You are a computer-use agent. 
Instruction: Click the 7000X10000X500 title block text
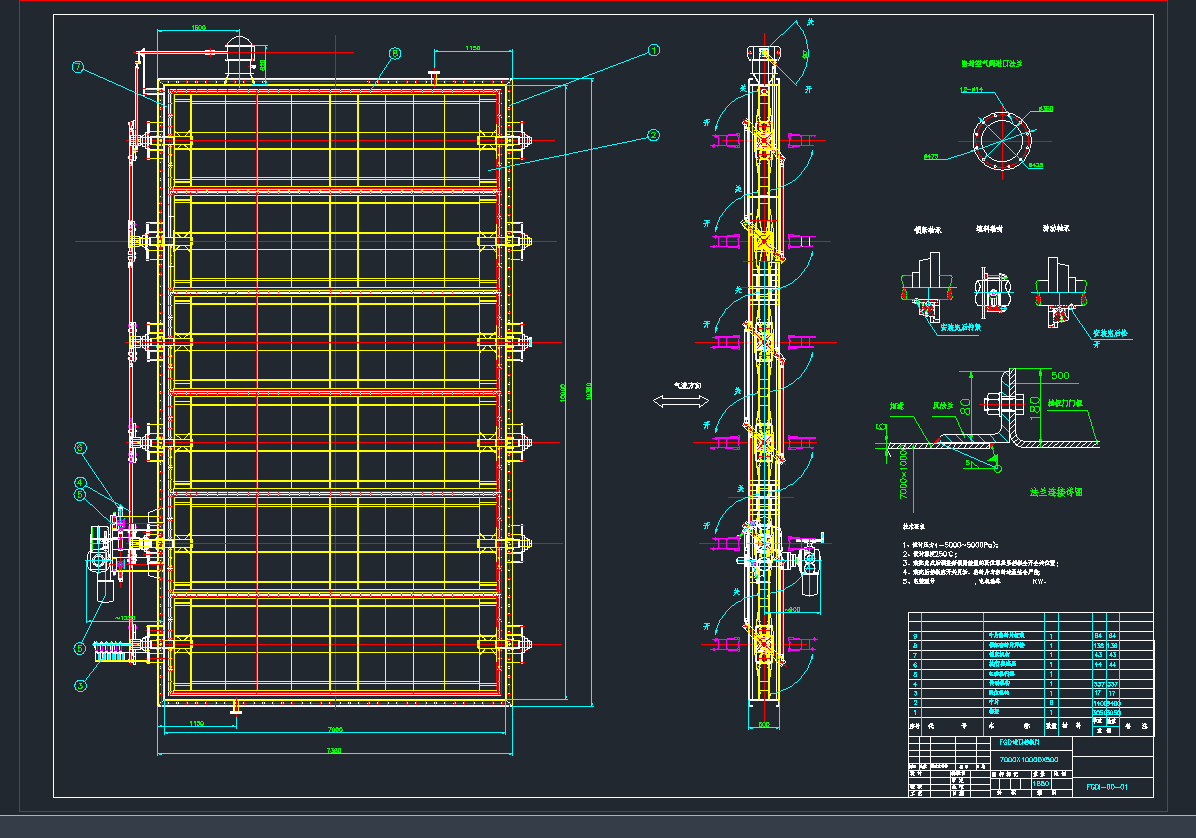(1026, 760)
